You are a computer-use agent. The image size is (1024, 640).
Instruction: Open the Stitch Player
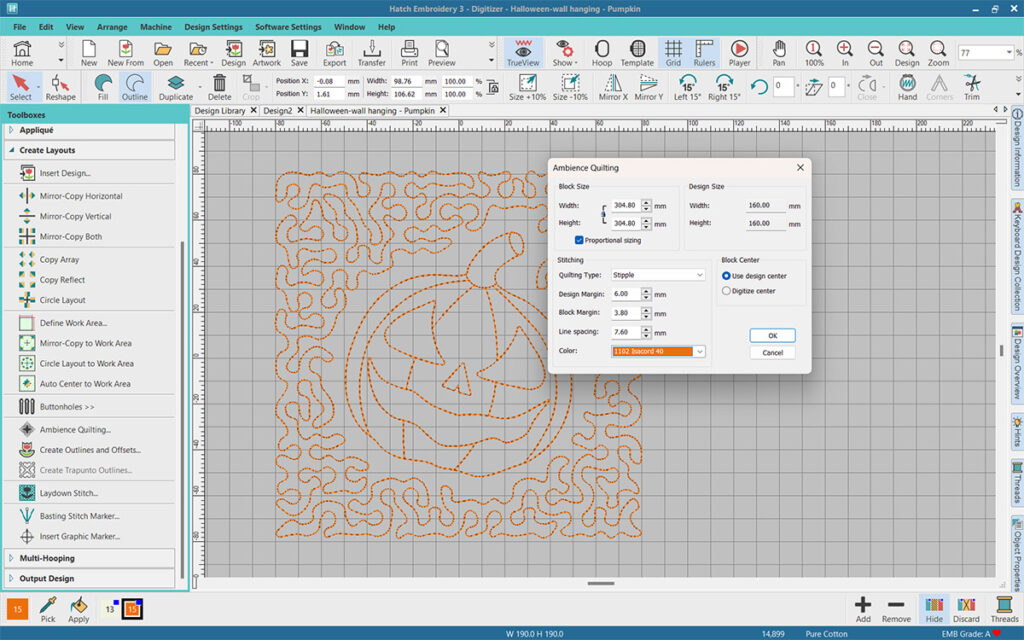[739, 52]
